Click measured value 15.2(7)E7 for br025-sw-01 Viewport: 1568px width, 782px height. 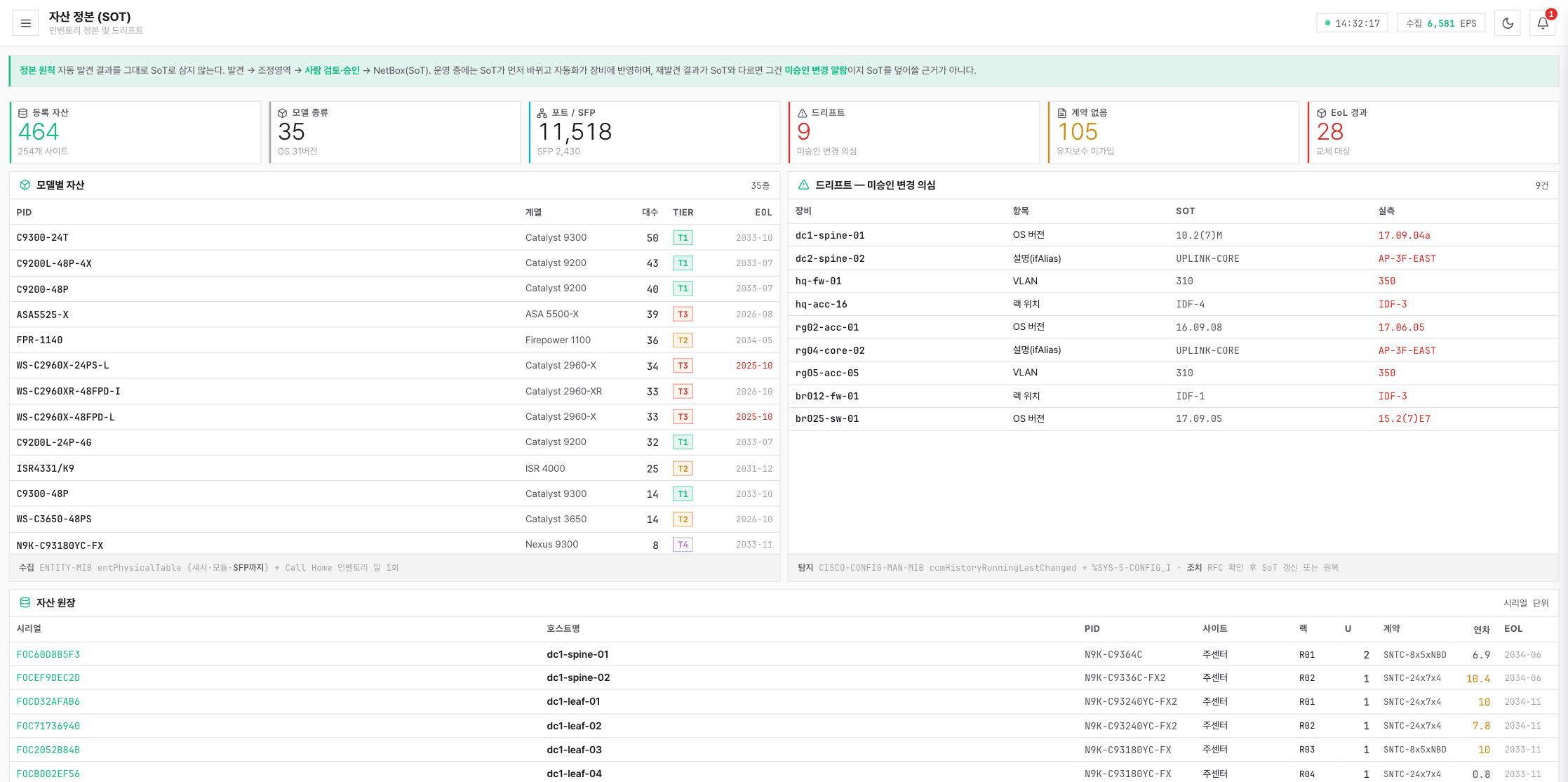[x=1404, y=418]
